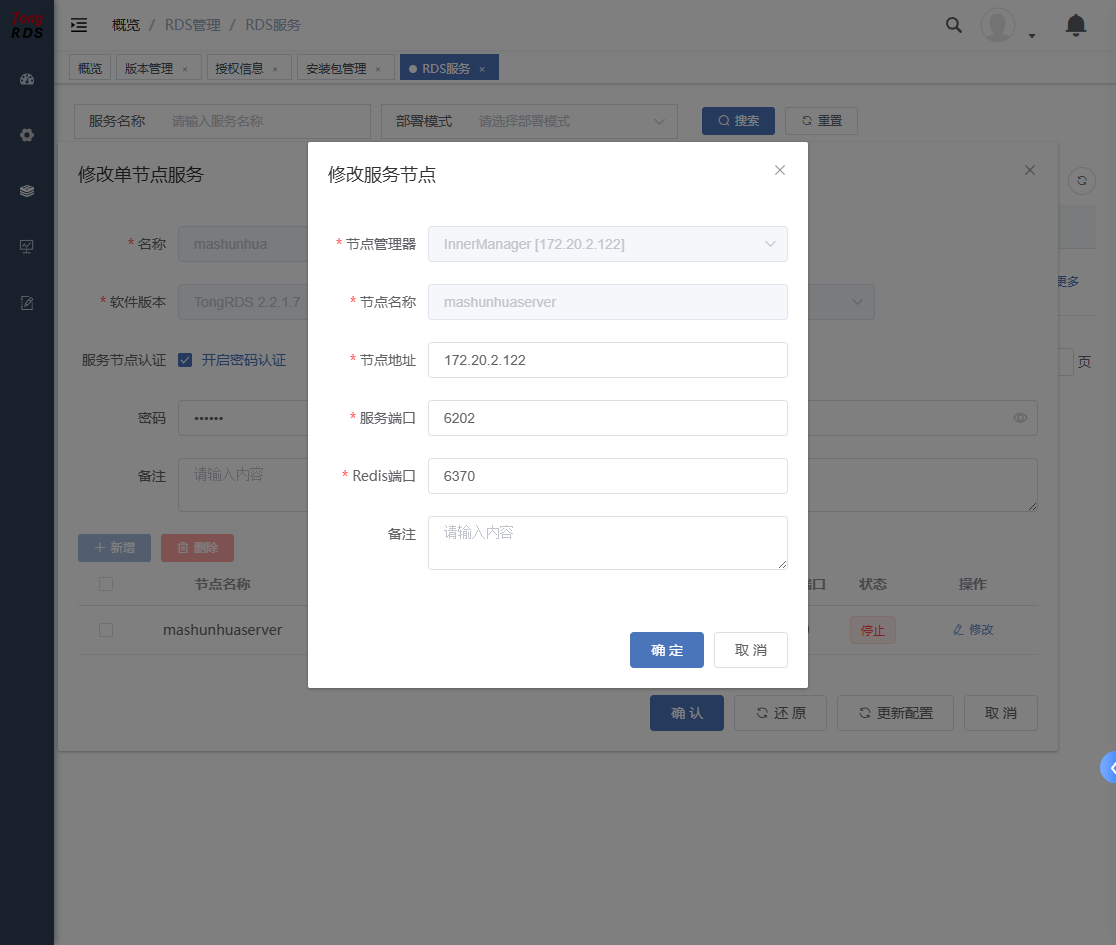Viewport: 1116px width, 945px height.
Task: Click the 删除 node button
Action: coord(197,548)
